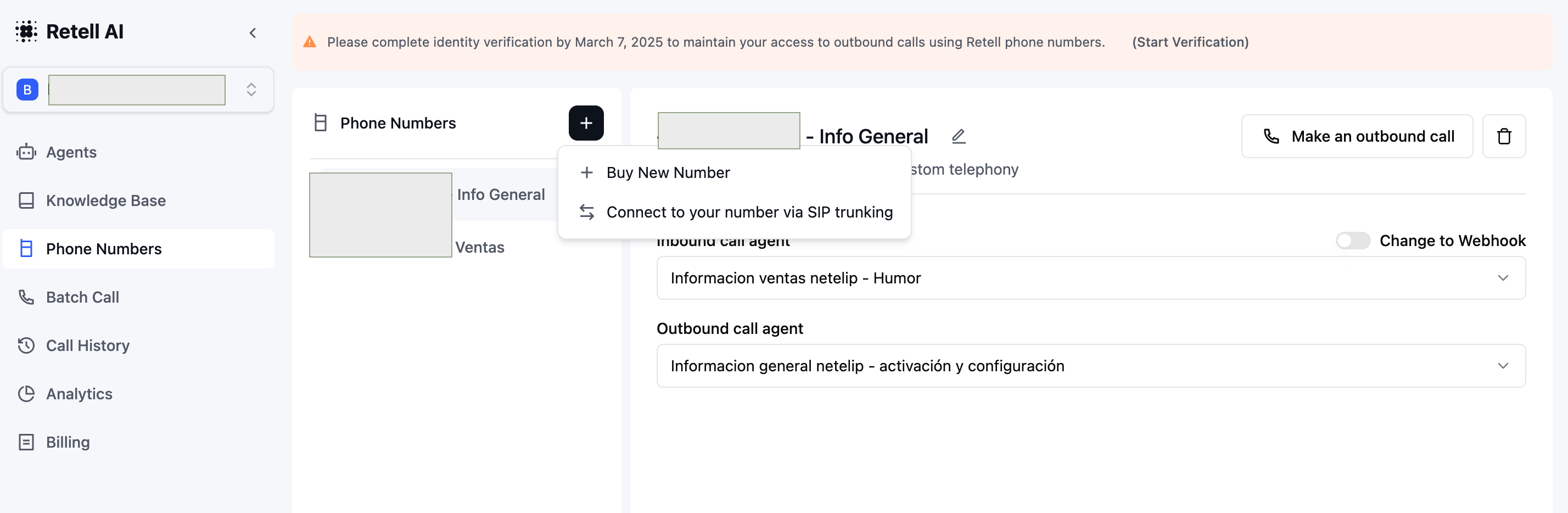This screenshot has width=1568, height=513.
Task: Select Phone Numbers in sidebar
Action: tap(138, 249)
